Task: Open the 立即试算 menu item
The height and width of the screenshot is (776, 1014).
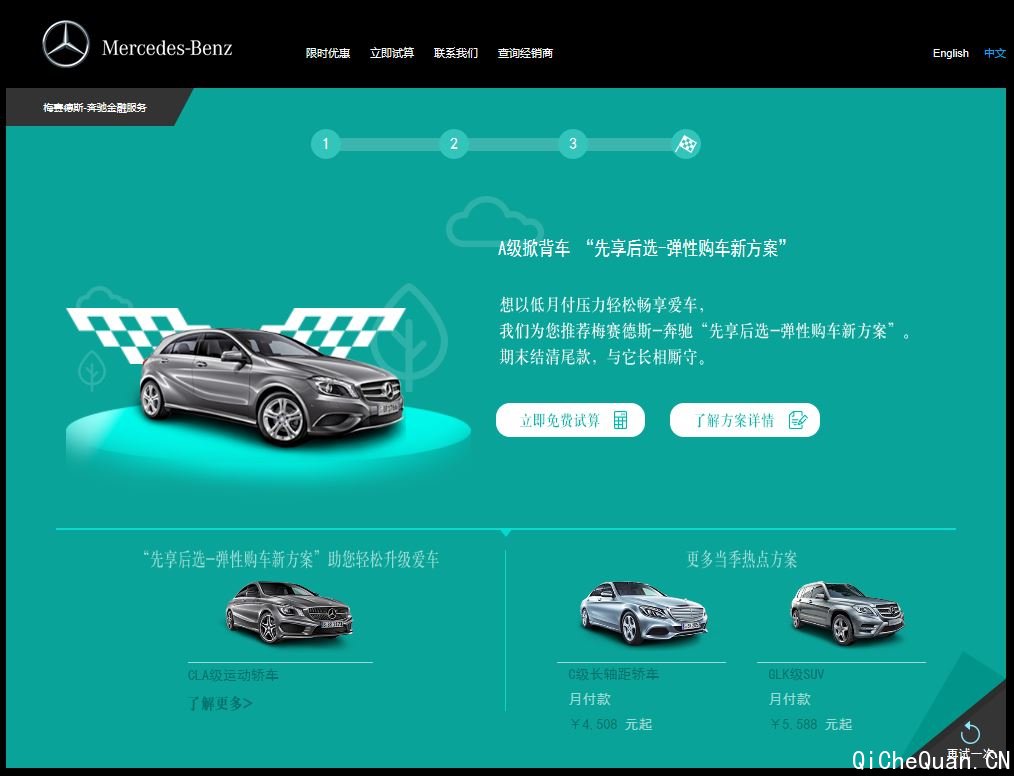Action: click(x=392, y=53)
